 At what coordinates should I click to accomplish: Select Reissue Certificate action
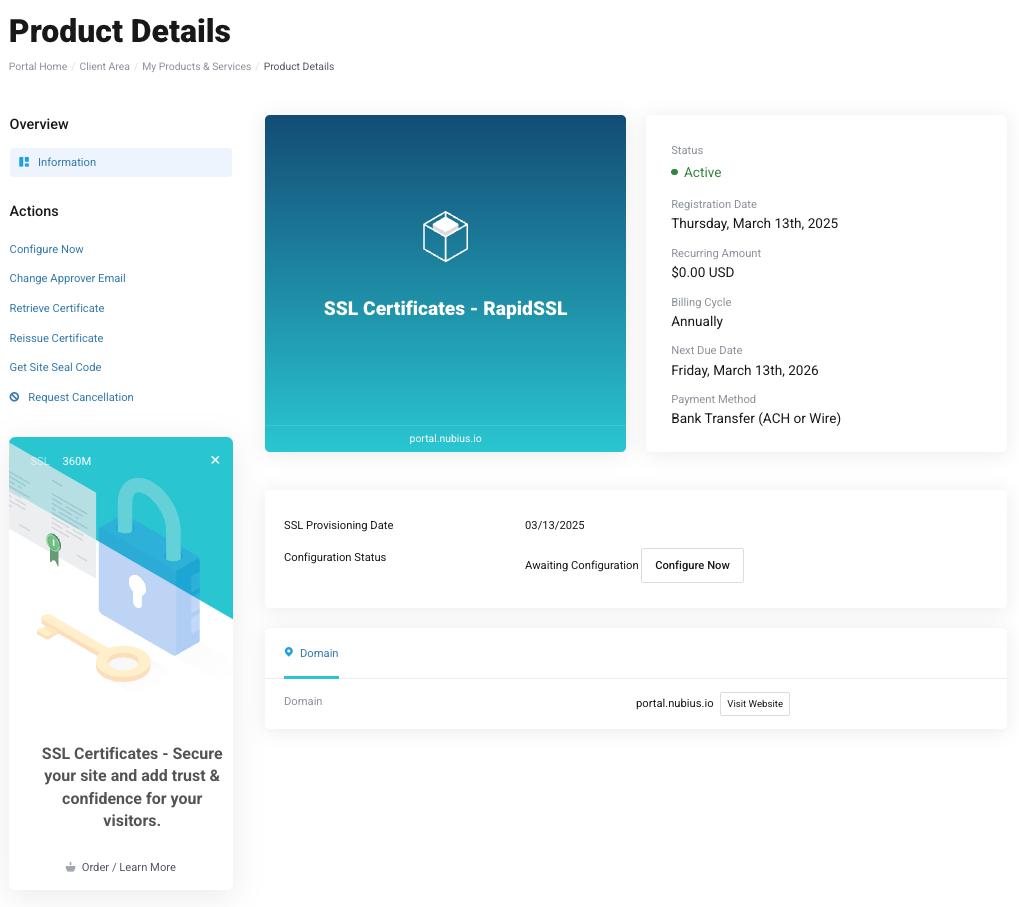(x=57, y=338)
